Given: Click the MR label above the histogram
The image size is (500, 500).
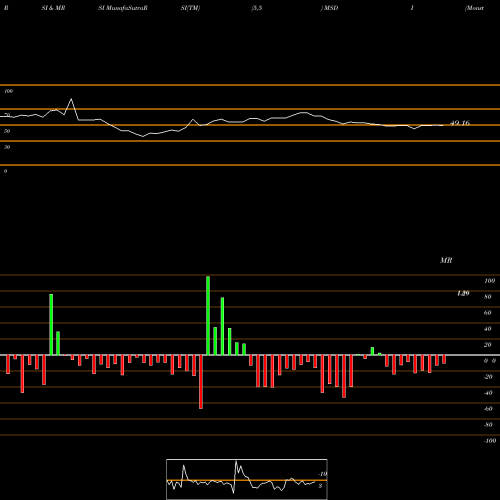Looking at the screenshot, I should 446,260.
